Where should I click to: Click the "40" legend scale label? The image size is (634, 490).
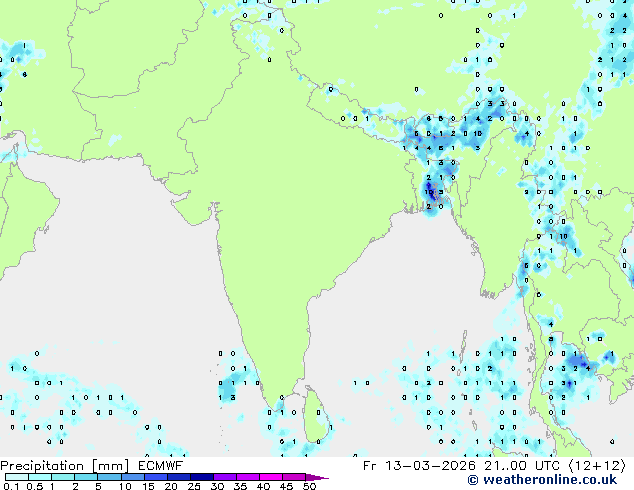pyautogui.click(x=263, y=486)
